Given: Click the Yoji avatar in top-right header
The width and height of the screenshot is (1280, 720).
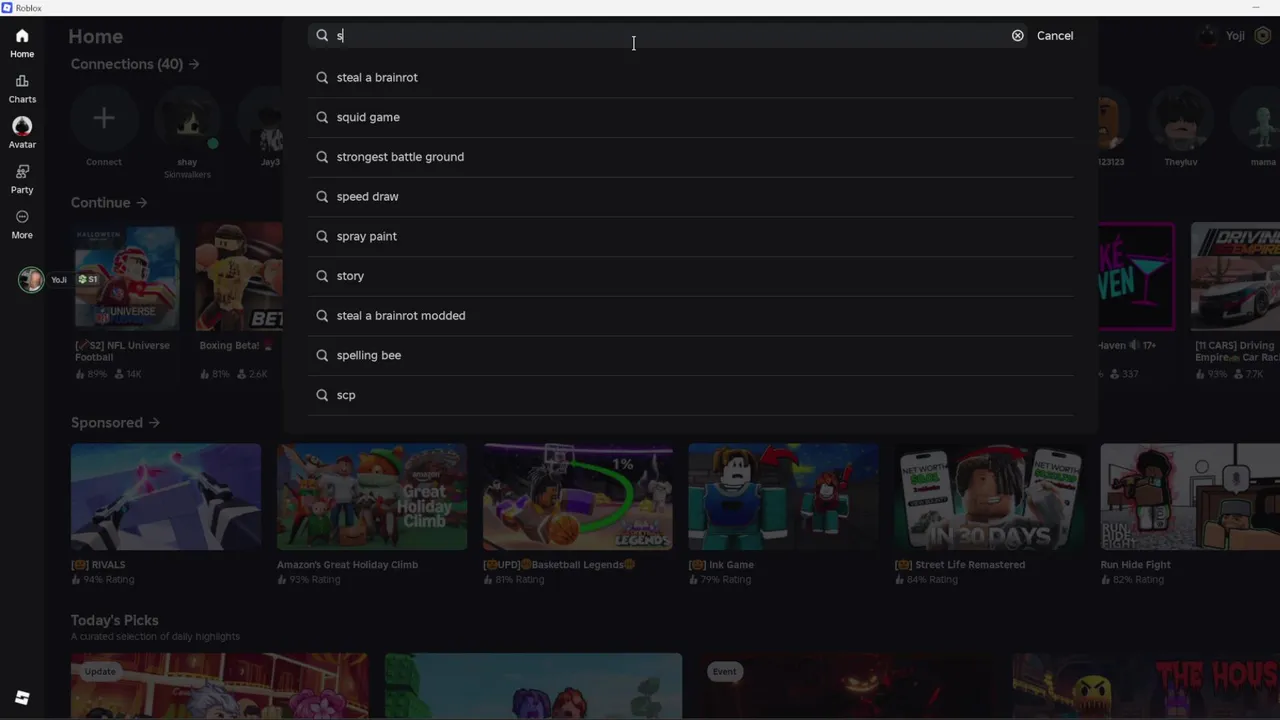Looking at the screenshot, I should pyautogui.click(x=1208, y=36).
